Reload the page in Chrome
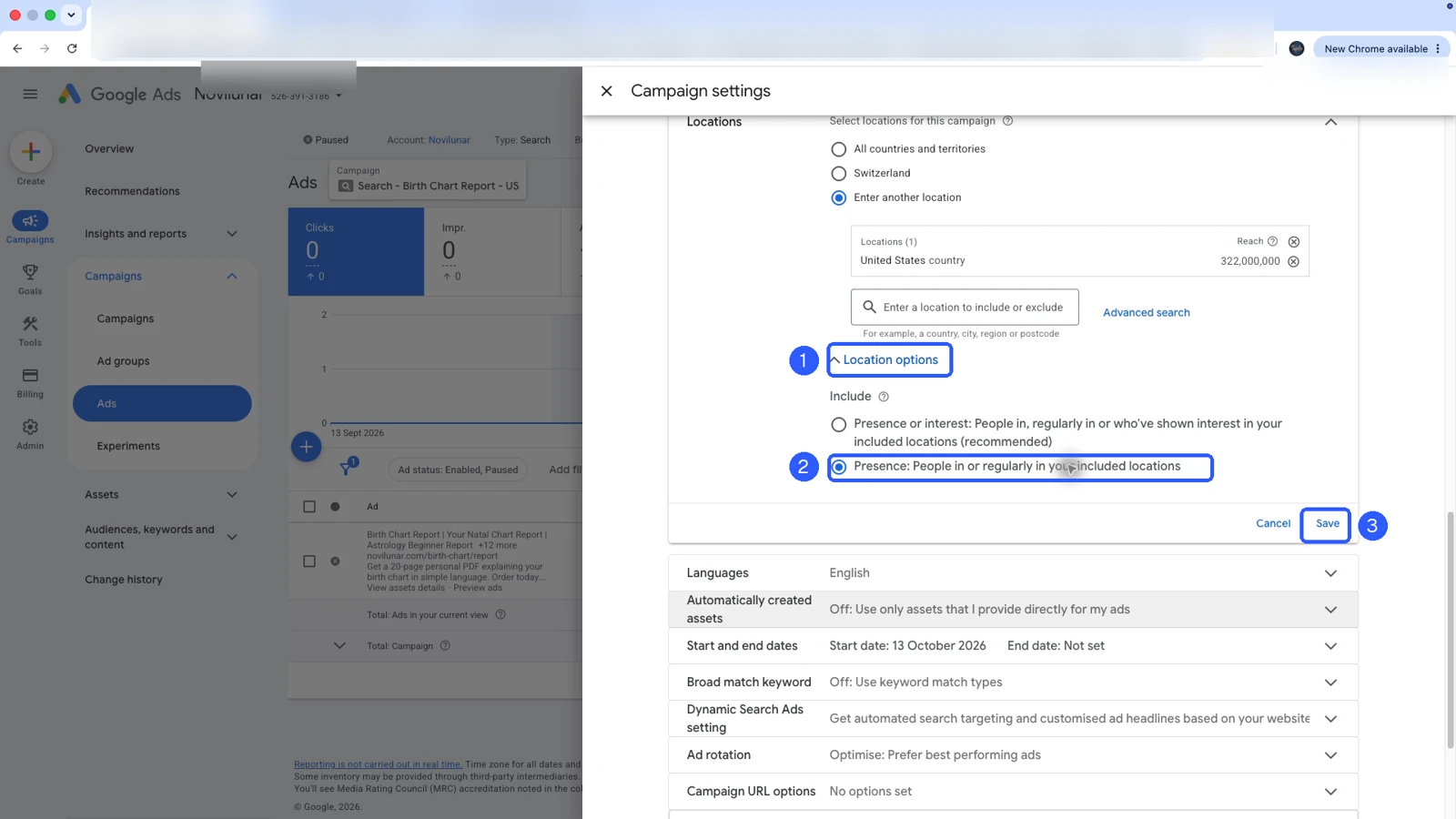 (72, 48)
